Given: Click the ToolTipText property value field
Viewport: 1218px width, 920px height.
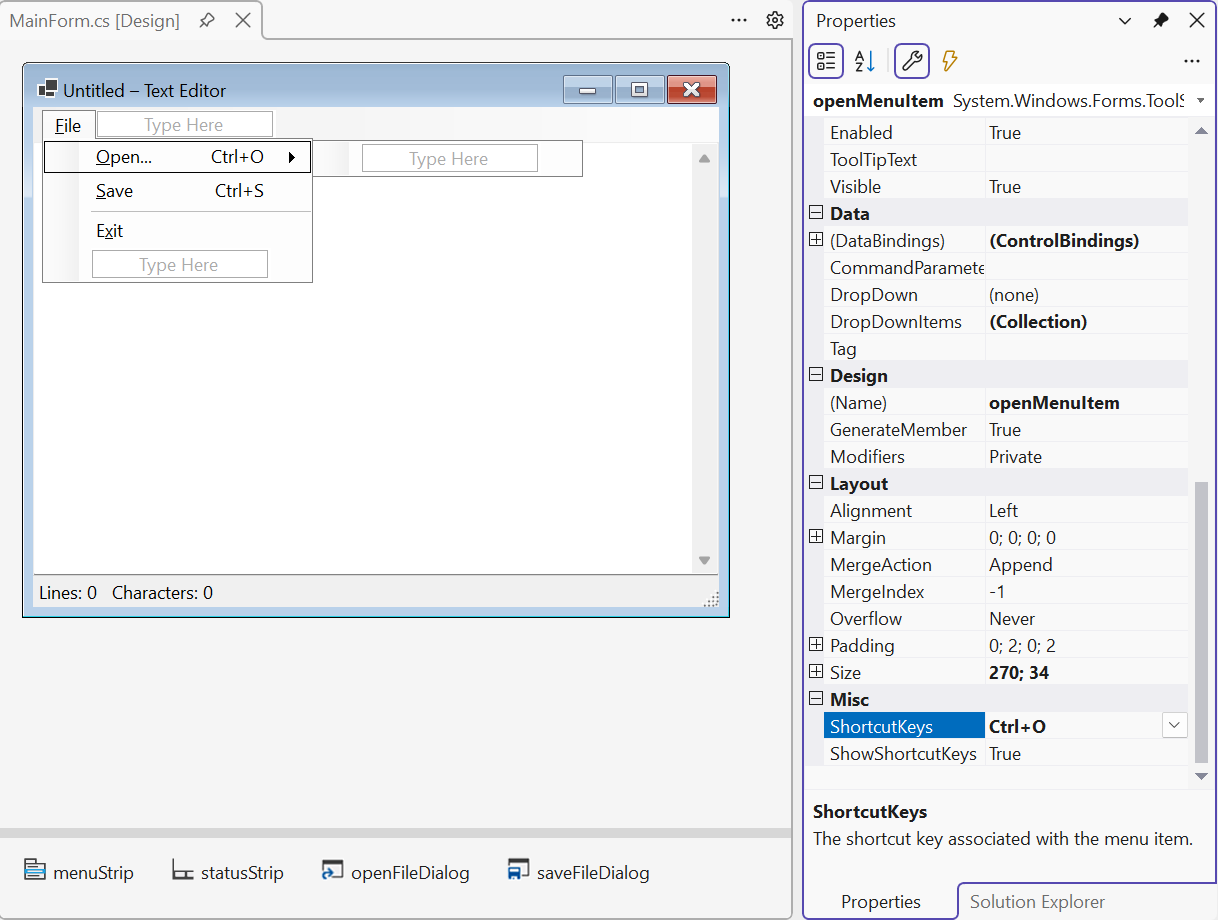Looking at the screenshot, I should click(1087, 159).
